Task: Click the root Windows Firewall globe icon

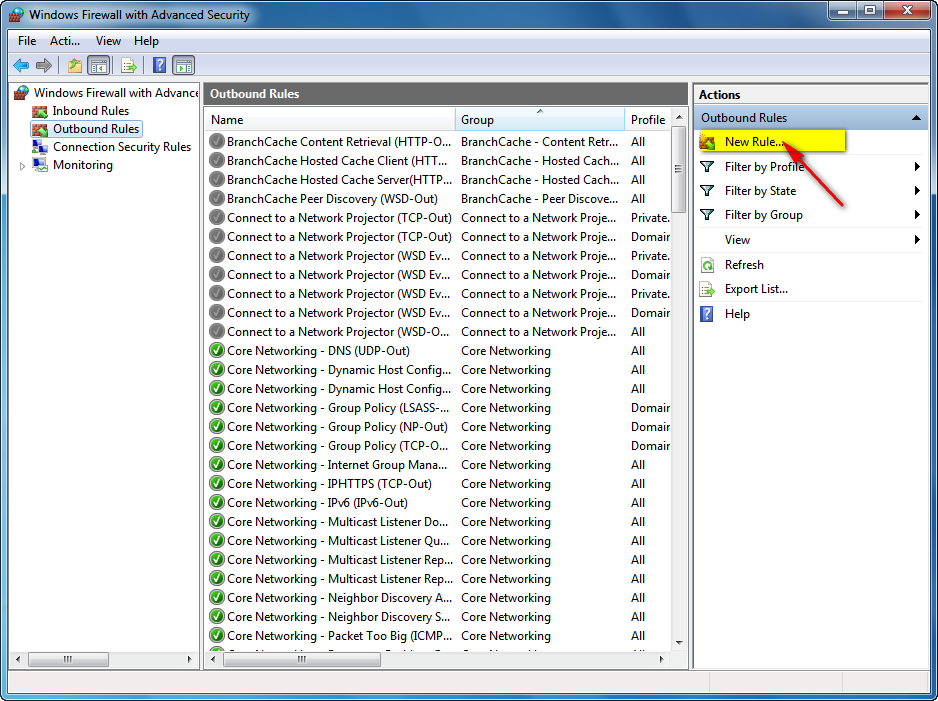Action: click(x=22, y=93)
